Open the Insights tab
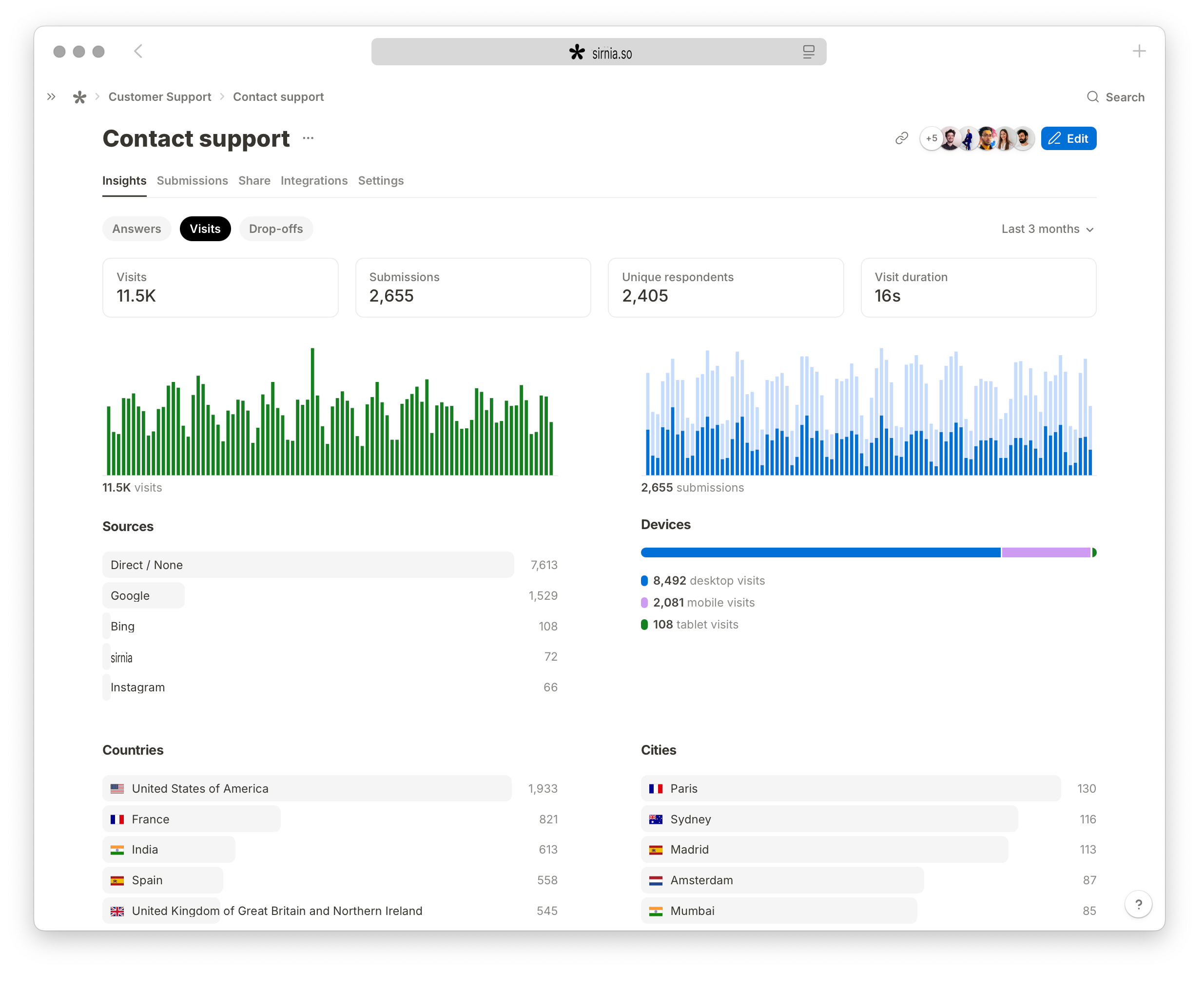 124,181
